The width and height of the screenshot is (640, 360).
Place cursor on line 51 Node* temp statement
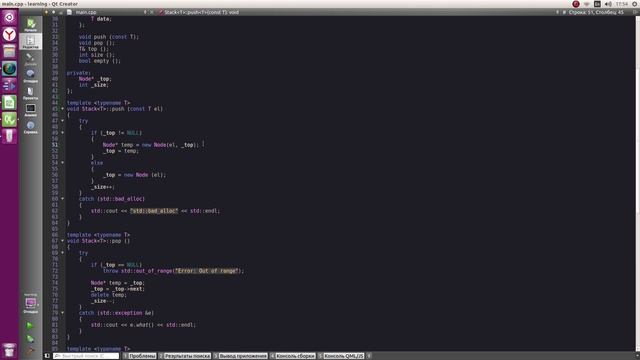point(151,145)
